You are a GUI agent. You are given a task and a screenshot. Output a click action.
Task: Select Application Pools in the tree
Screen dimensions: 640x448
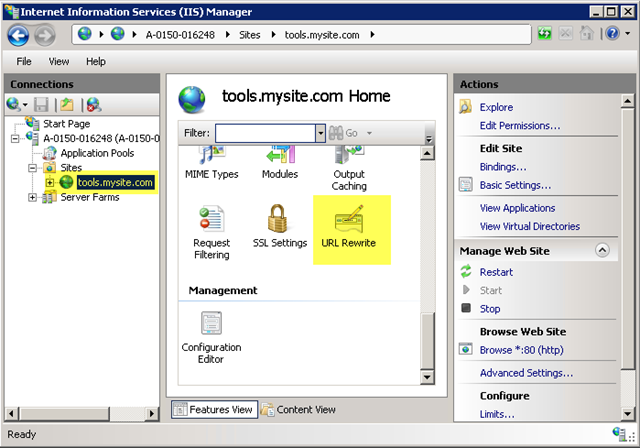pos(97,153)
